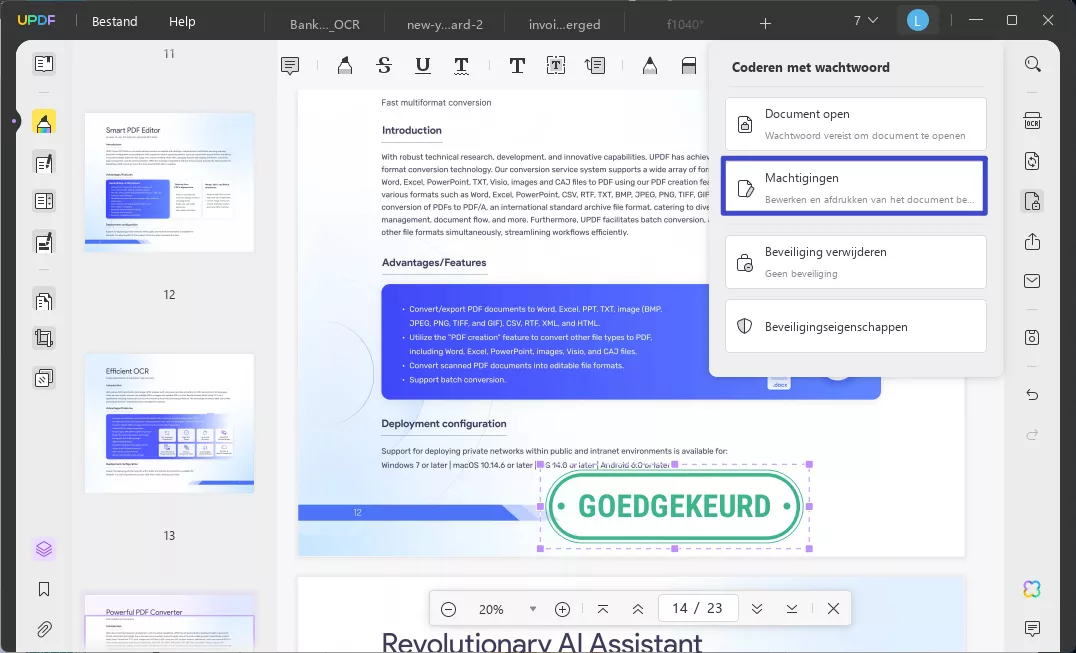Switch to the f1040* tab
The height and width of the screenshot is (653, 1076).
[x=685, y=24]
